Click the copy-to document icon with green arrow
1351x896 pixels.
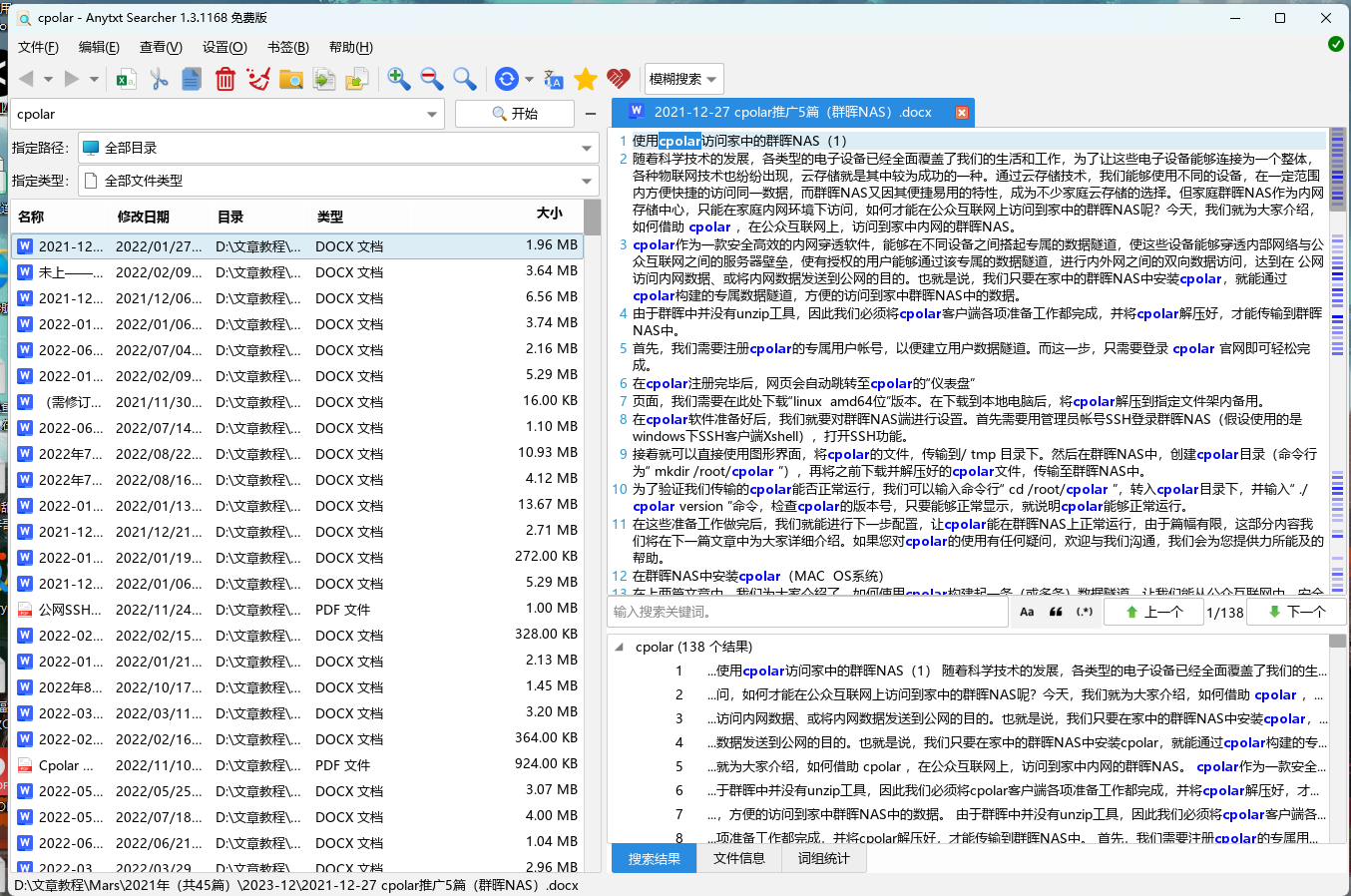(324, 79)
